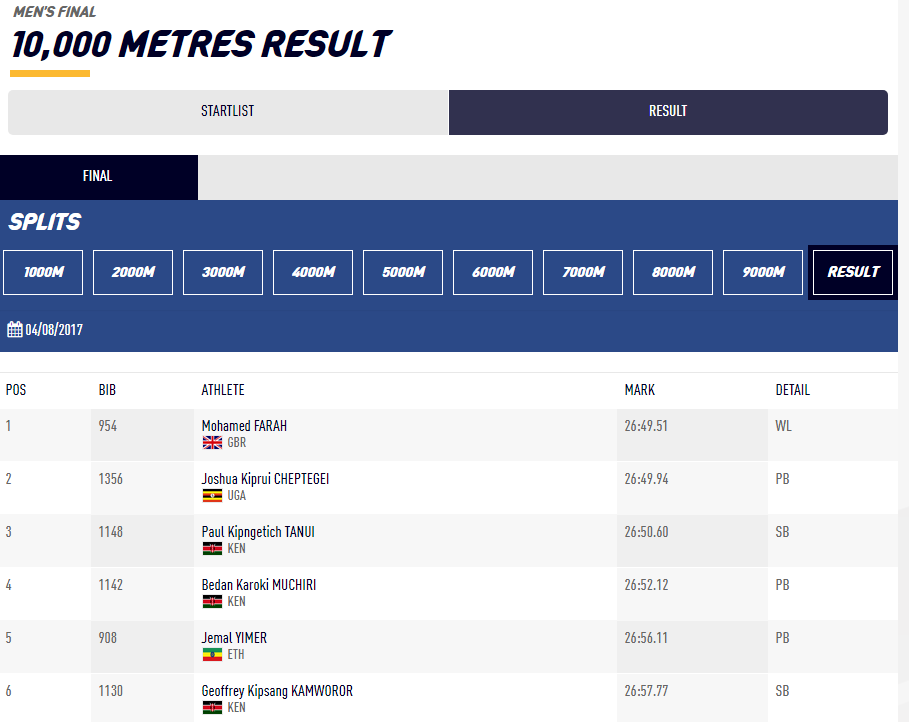The width and height of the screenshot is (909, 722).
Task: Click the Kenya flag under Paul Tanui
Action: click(x=212, y=549)
